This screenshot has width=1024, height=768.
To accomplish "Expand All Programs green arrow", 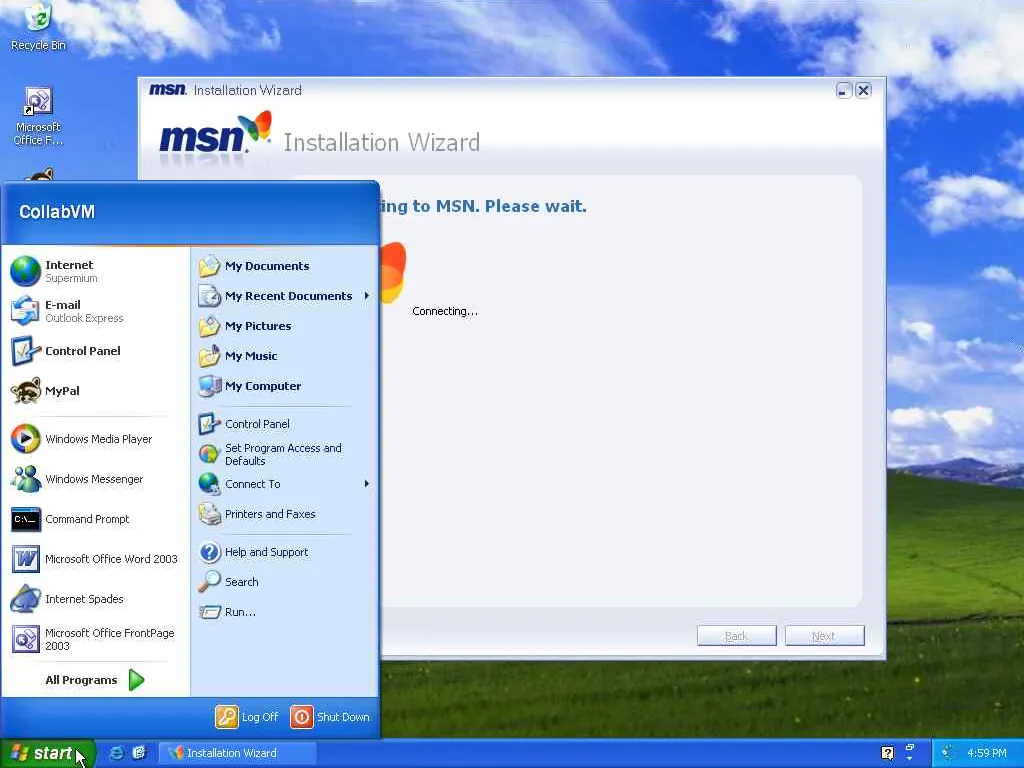I will tap(136, 680).
